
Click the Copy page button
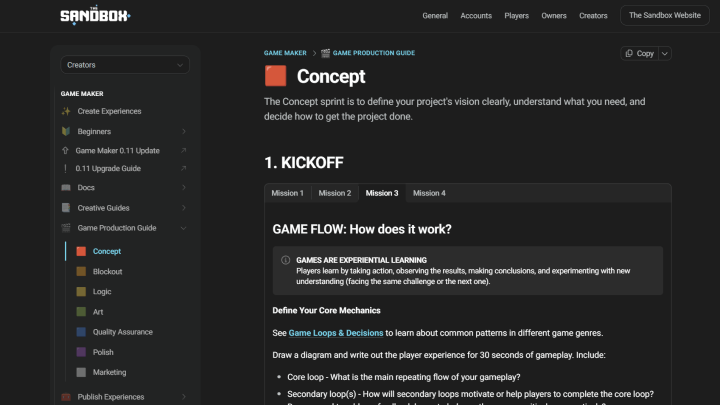coord(640,53)
